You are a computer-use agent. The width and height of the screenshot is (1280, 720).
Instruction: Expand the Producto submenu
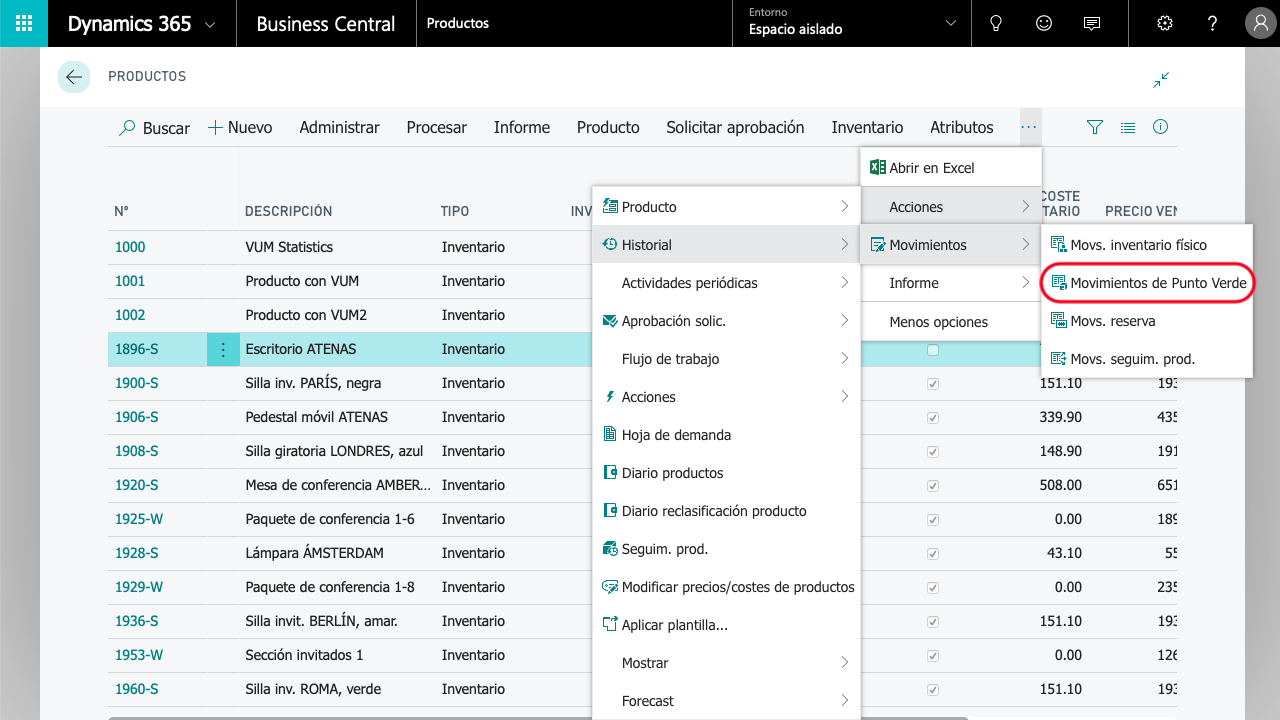tap(726, 207)
